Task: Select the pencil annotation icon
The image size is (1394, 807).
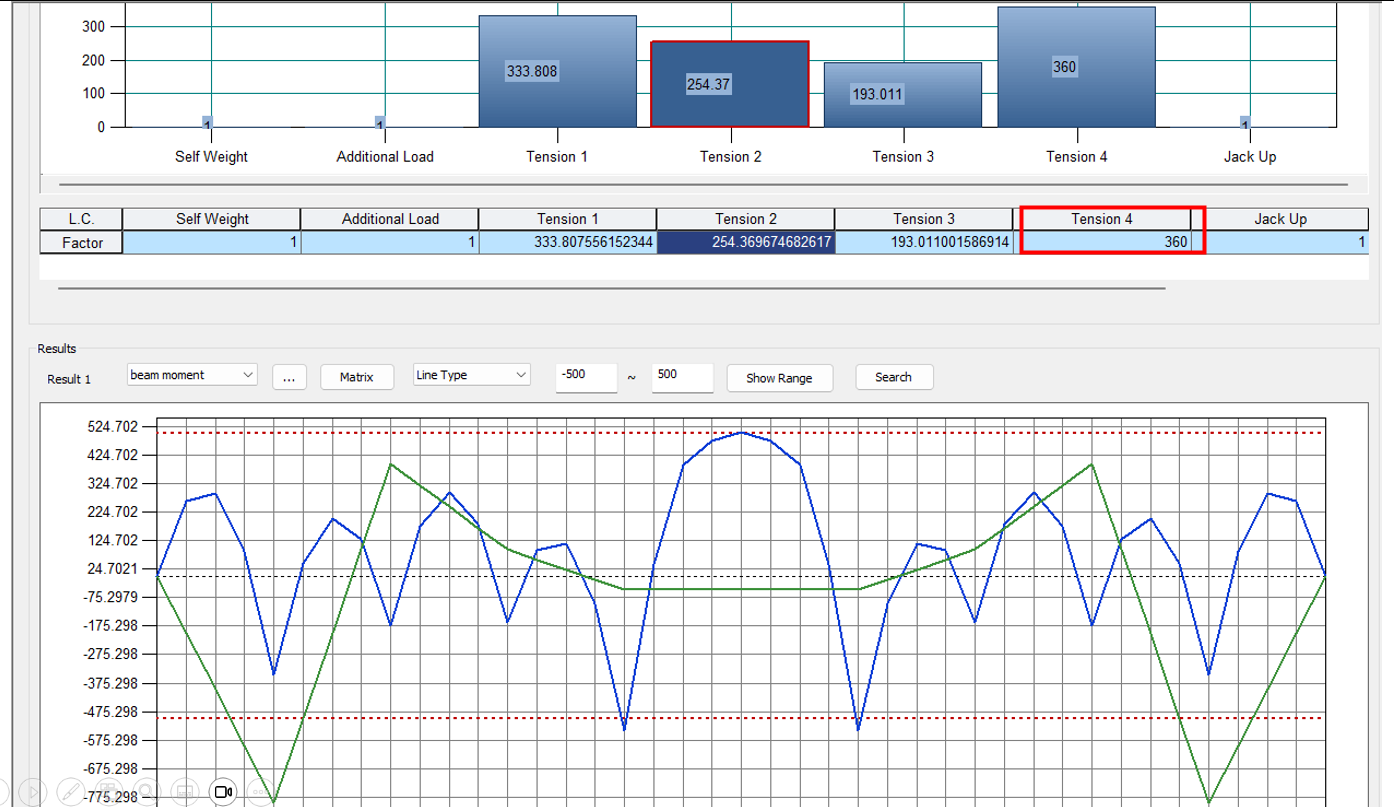Action: click(68, 791)
